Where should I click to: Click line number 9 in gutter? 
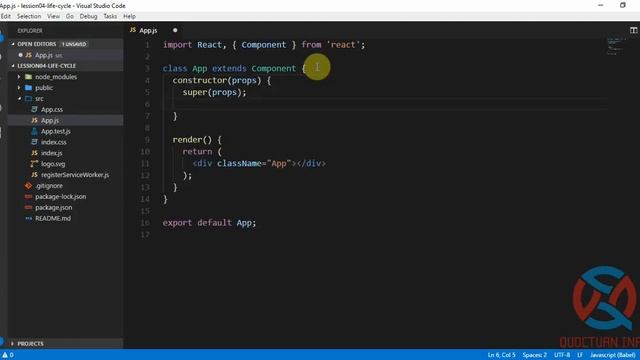coord(147,140)
